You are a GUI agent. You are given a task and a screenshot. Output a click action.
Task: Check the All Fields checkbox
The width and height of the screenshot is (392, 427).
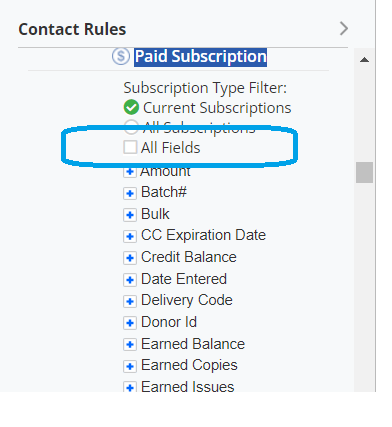[x=130, y=147]
